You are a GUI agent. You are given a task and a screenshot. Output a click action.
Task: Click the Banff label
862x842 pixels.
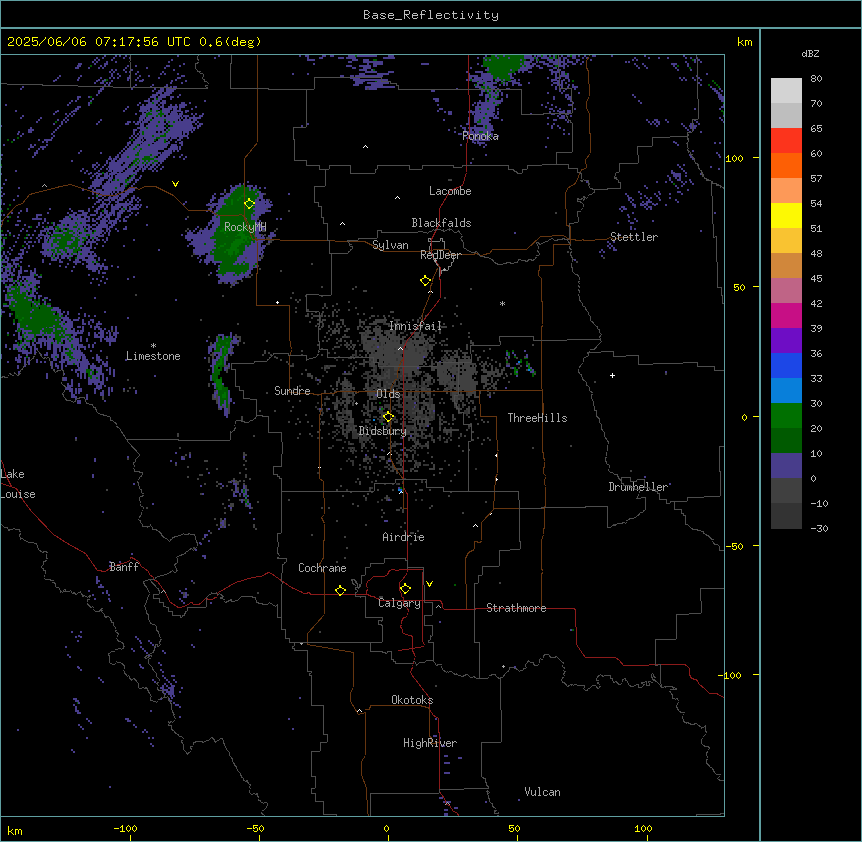click(124, 567)
